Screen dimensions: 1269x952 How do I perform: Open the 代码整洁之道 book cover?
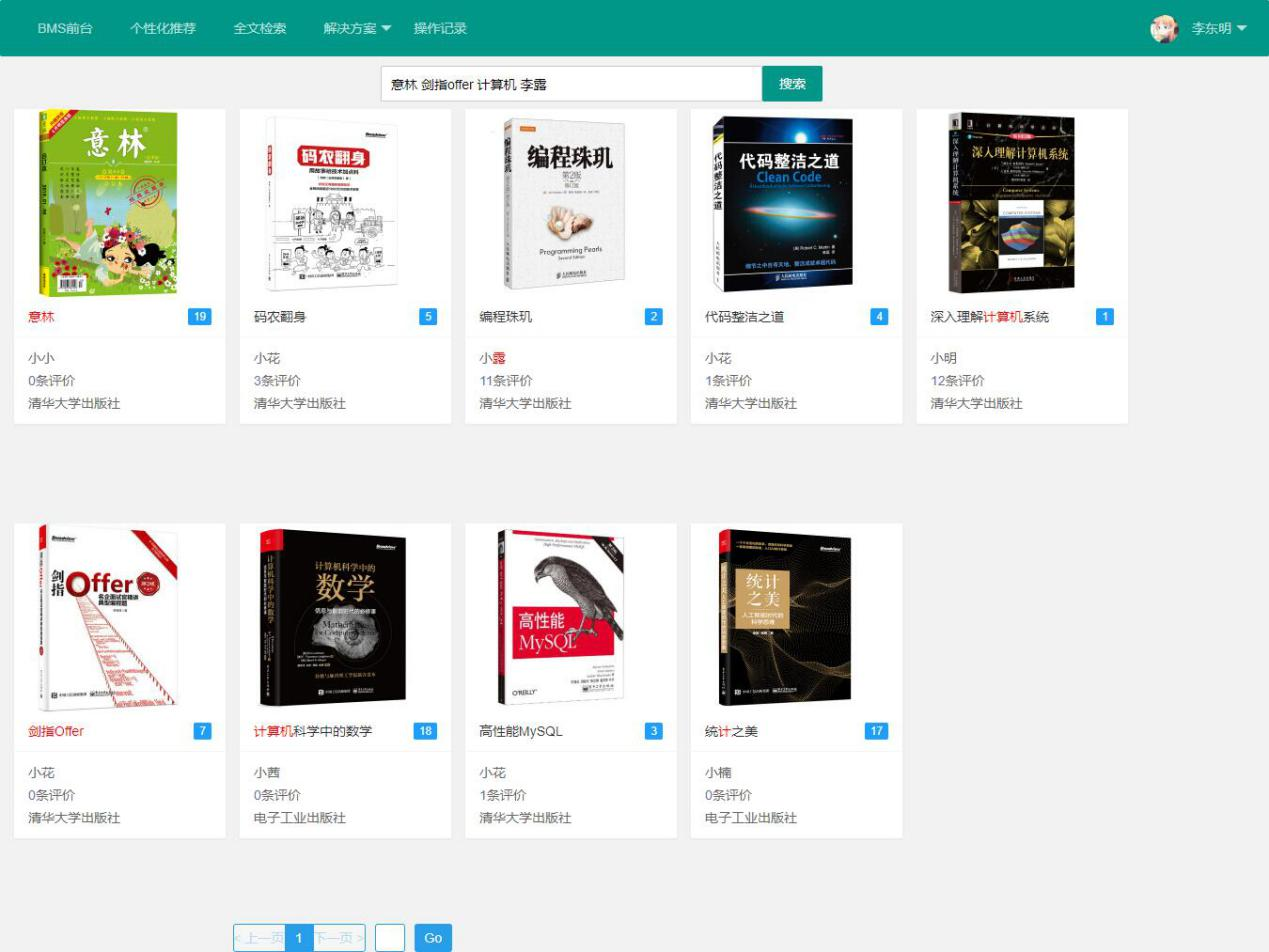[x=782, y=204]
